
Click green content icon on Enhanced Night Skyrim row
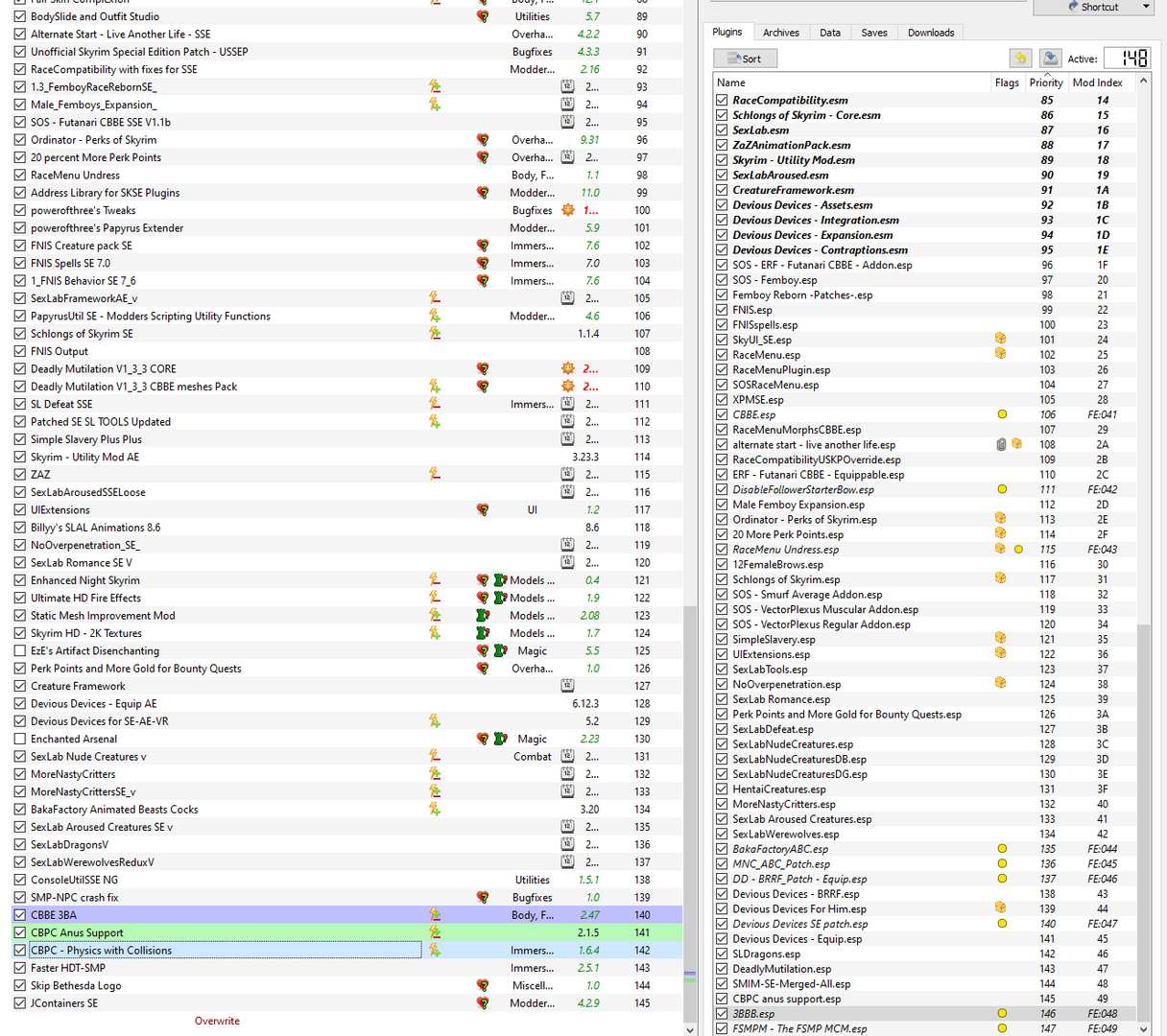pos(500,580)
